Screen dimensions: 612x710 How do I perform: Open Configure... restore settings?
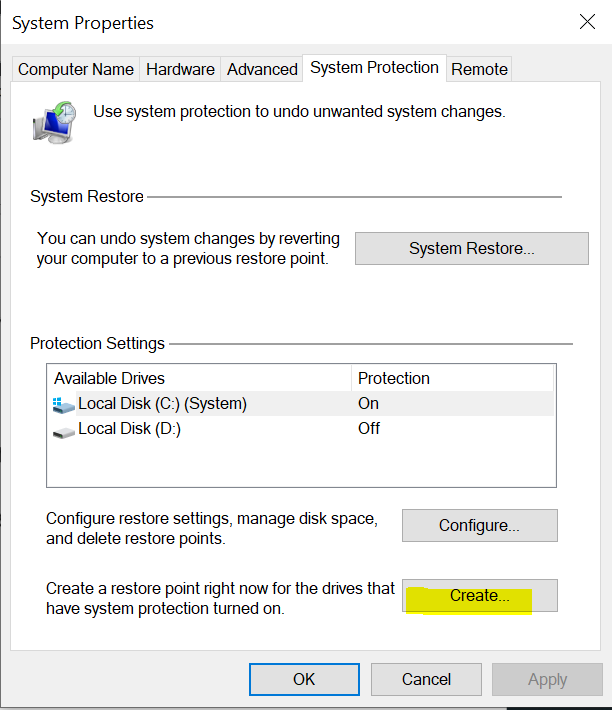pos(479,525)
